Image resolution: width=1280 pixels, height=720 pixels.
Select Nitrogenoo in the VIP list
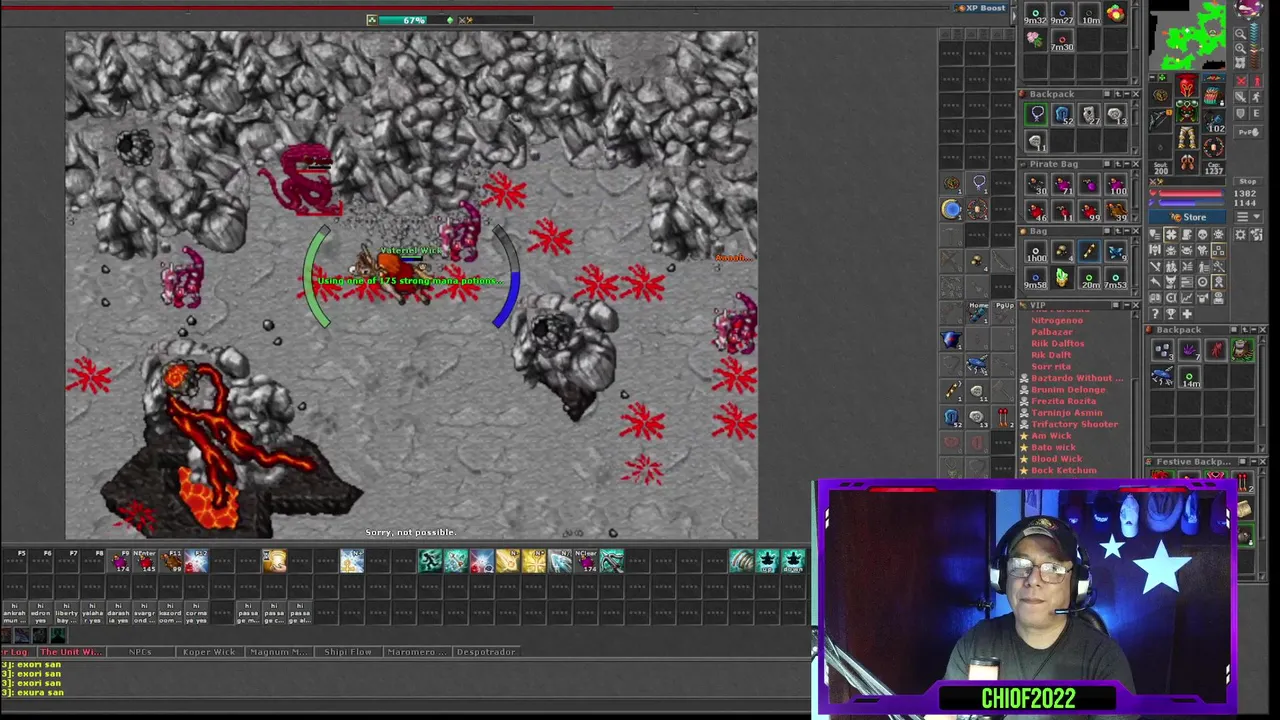[x=1057, y=320]
